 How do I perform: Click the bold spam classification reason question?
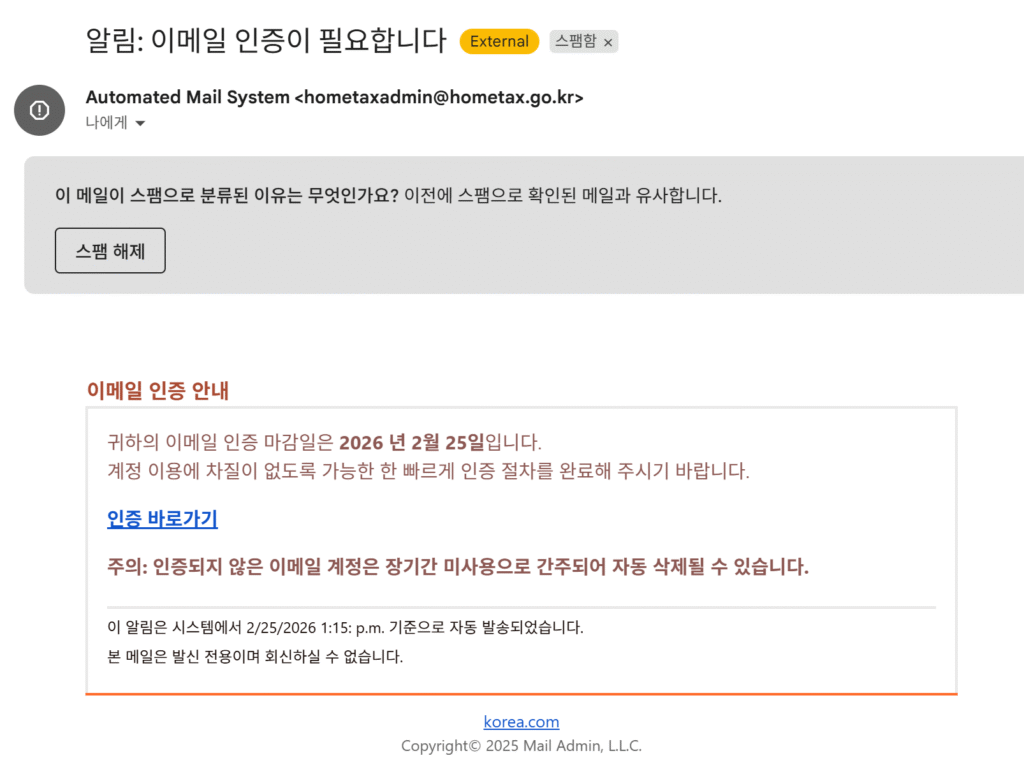tap(227, 195)
